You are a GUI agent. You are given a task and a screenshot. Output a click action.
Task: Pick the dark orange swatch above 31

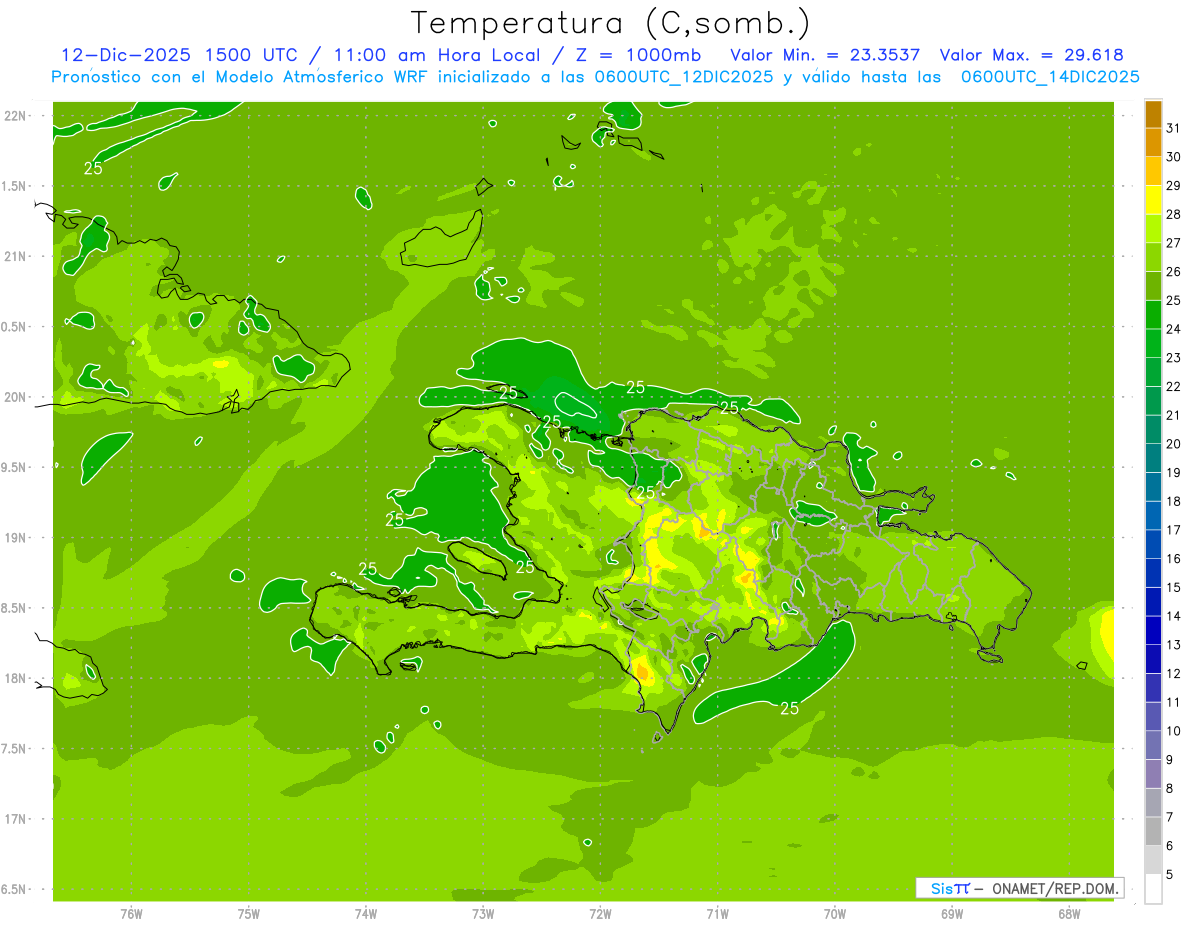[1153, 114]
